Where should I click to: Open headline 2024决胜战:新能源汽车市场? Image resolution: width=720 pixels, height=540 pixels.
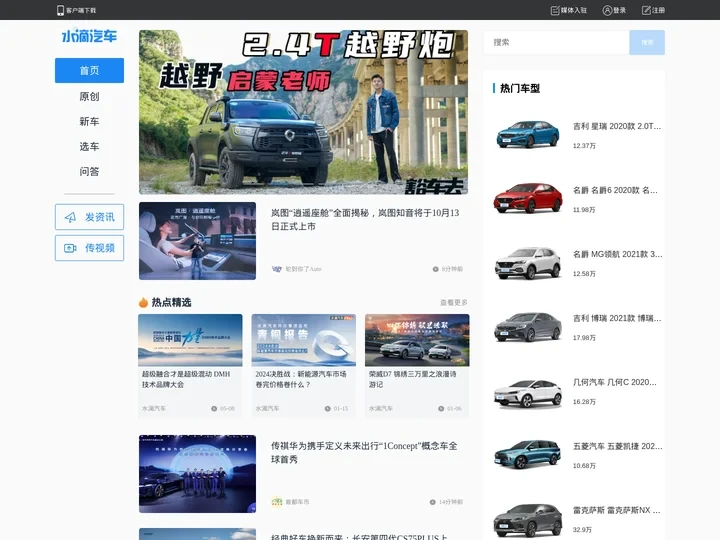point(301,379)
